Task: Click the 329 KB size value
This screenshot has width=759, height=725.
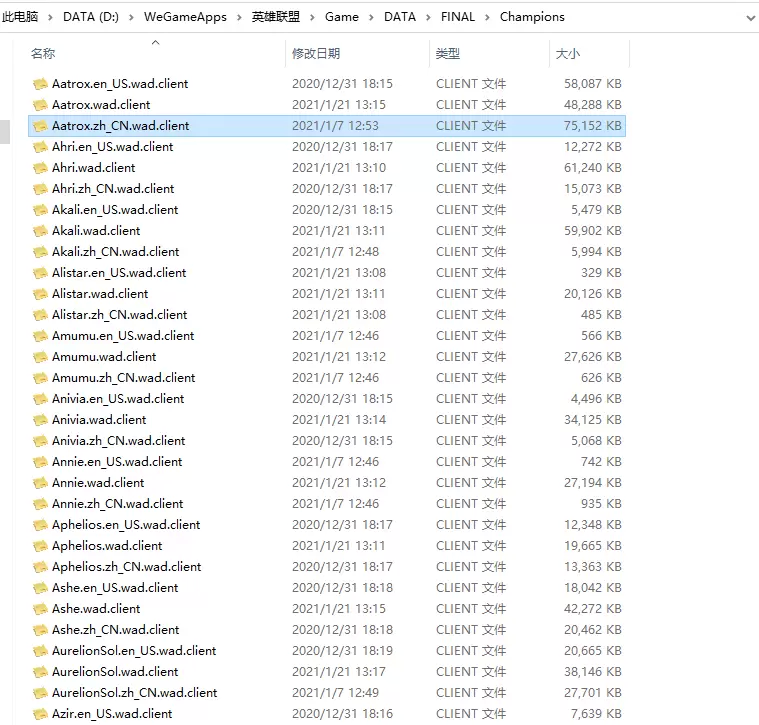Action: pos(601,273)
